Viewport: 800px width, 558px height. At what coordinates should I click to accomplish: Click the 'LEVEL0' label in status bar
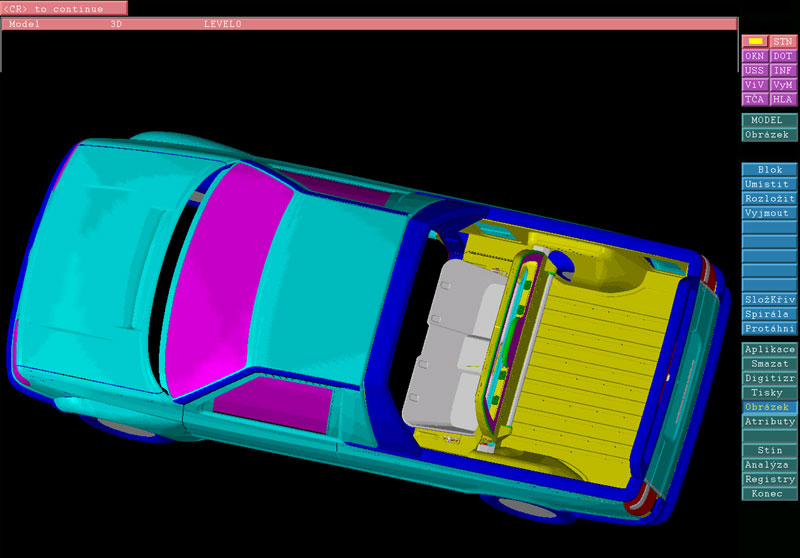[222, 24]
